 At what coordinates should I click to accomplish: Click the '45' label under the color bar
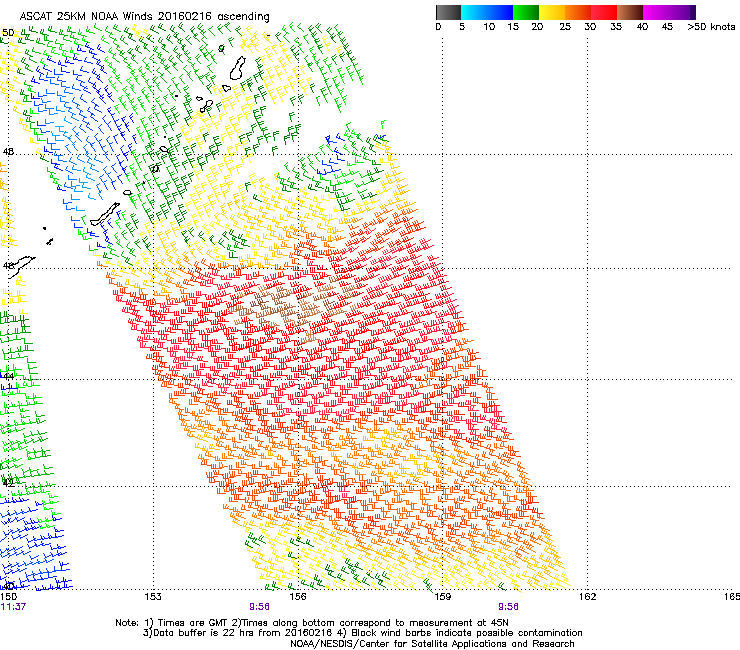tap(667, 27)
